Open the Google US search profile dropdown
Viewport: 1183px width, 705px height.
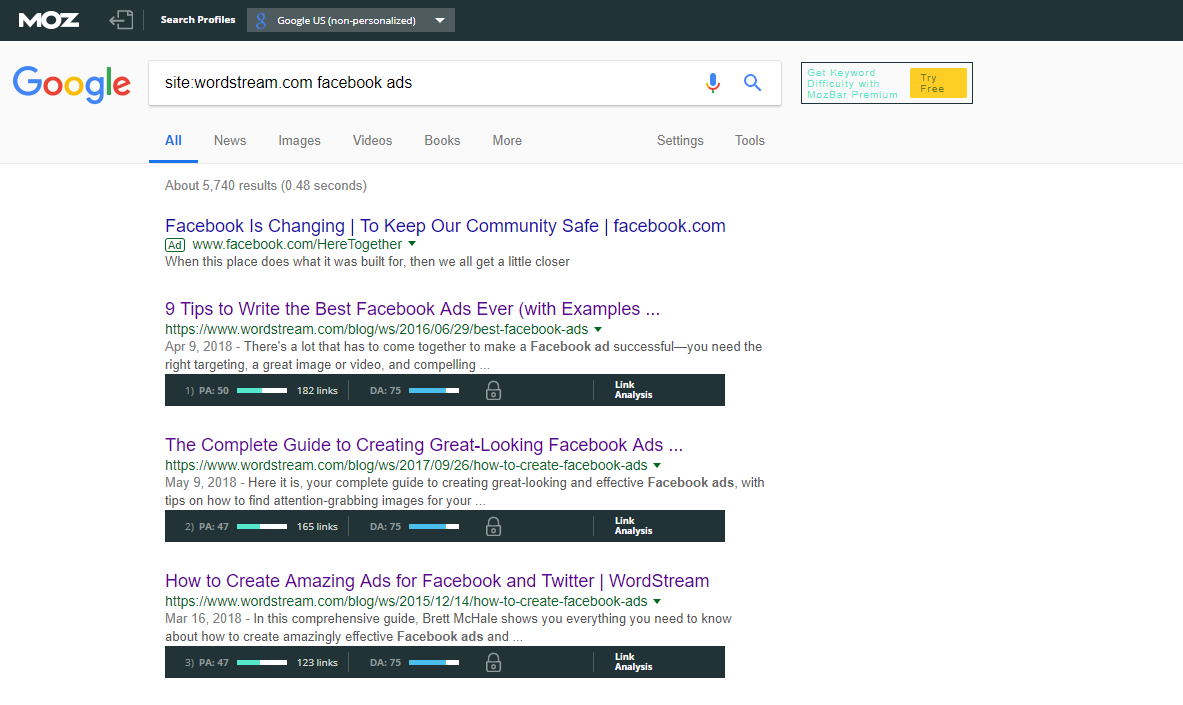pos(350,20)
